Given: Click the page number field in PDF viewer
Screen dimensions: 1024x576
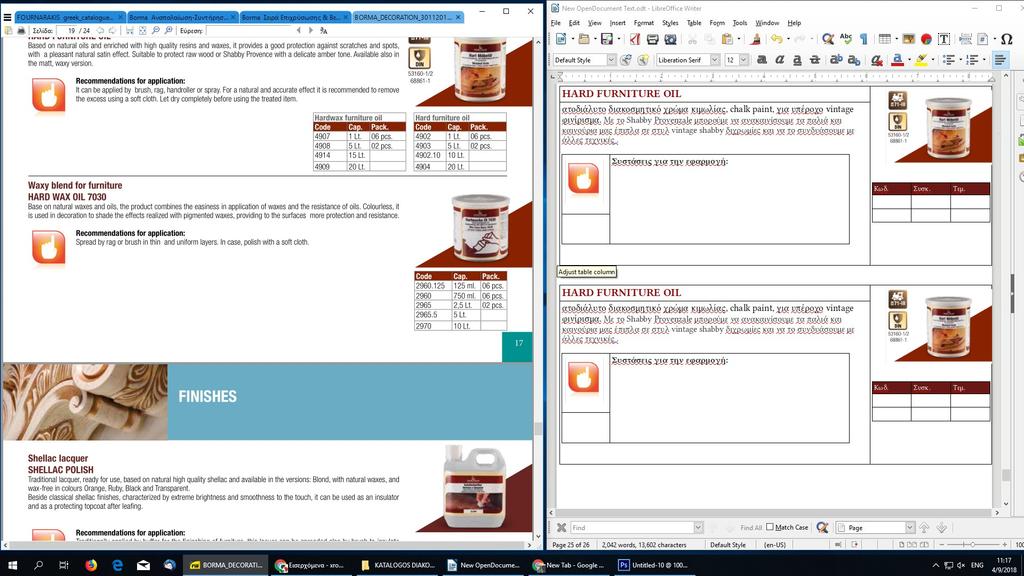Looking at the screenshot, I should pyautogui.click(x=67, y=30).
